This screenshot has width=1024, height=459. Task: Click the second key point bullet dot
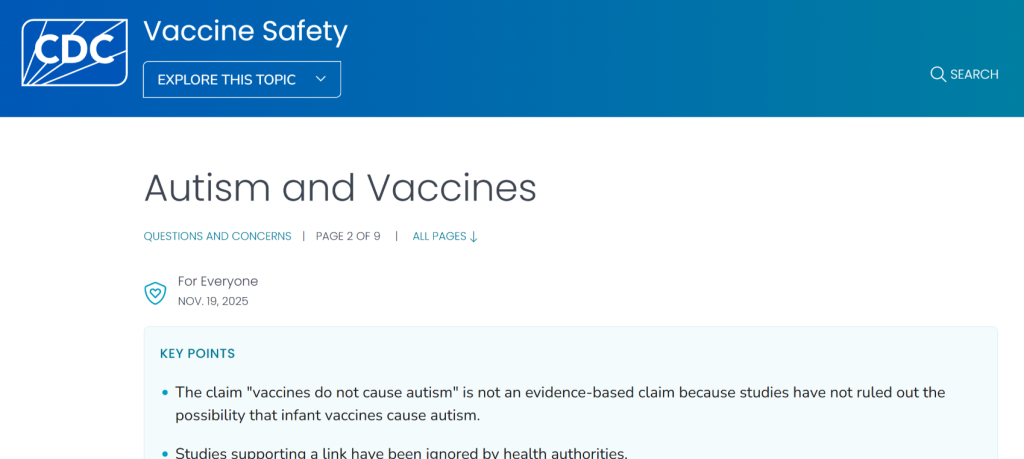(x=165, y=453)
